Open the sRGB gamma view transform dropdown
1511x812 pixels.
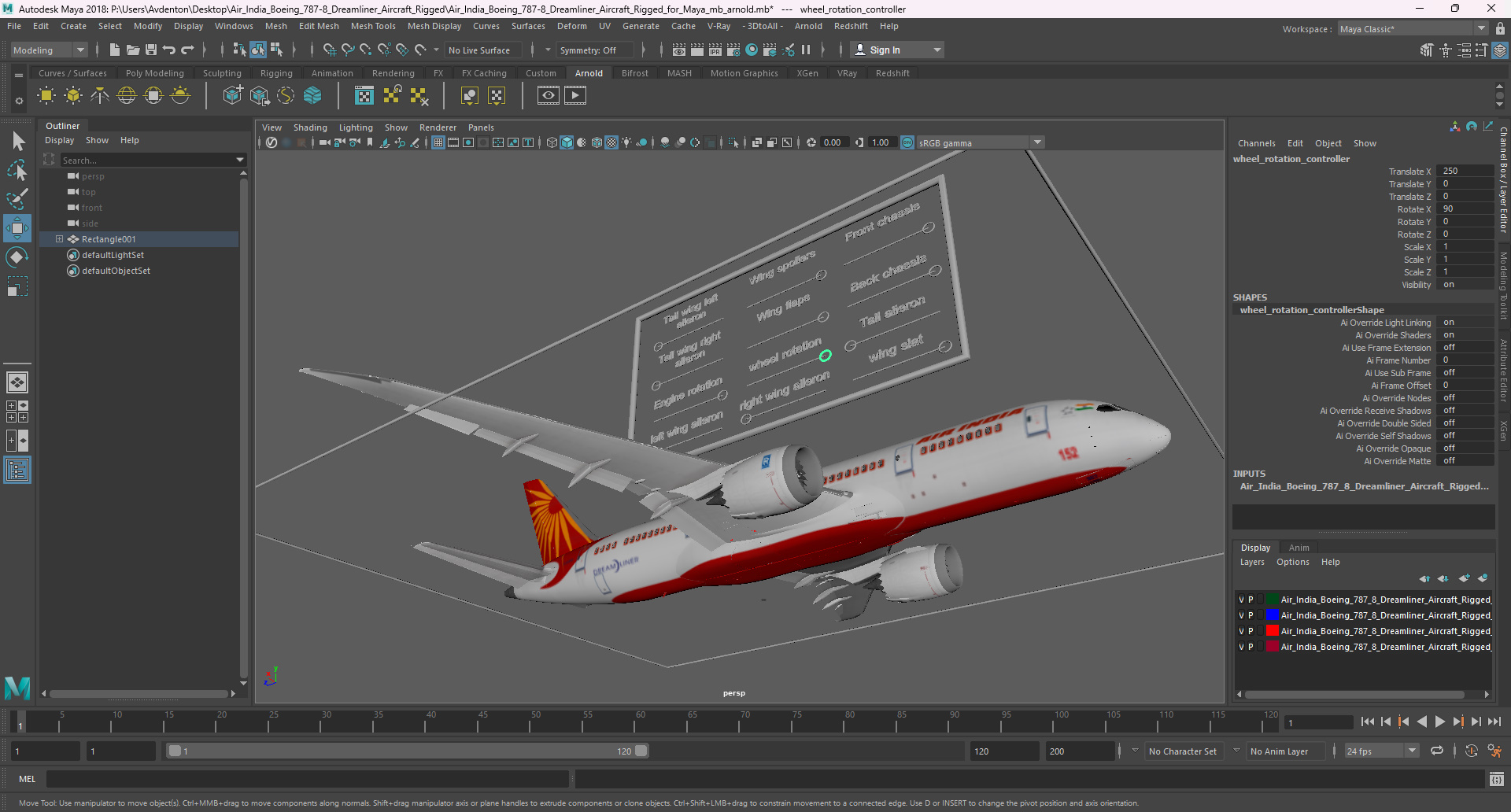coord(979,142)
